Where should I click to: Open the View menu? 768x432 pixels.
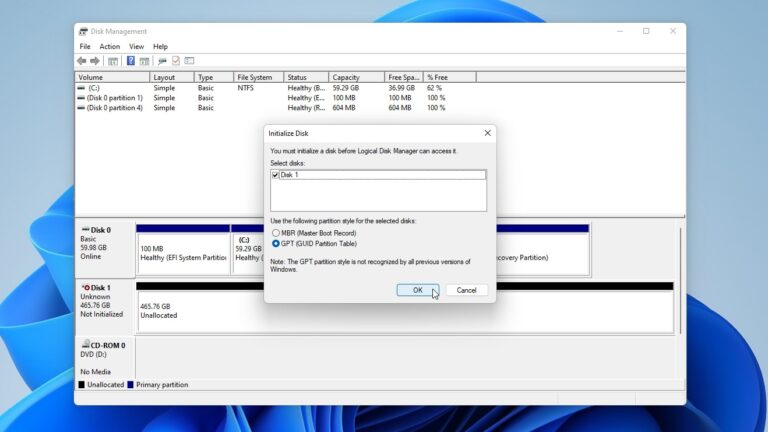click(136, 46)
